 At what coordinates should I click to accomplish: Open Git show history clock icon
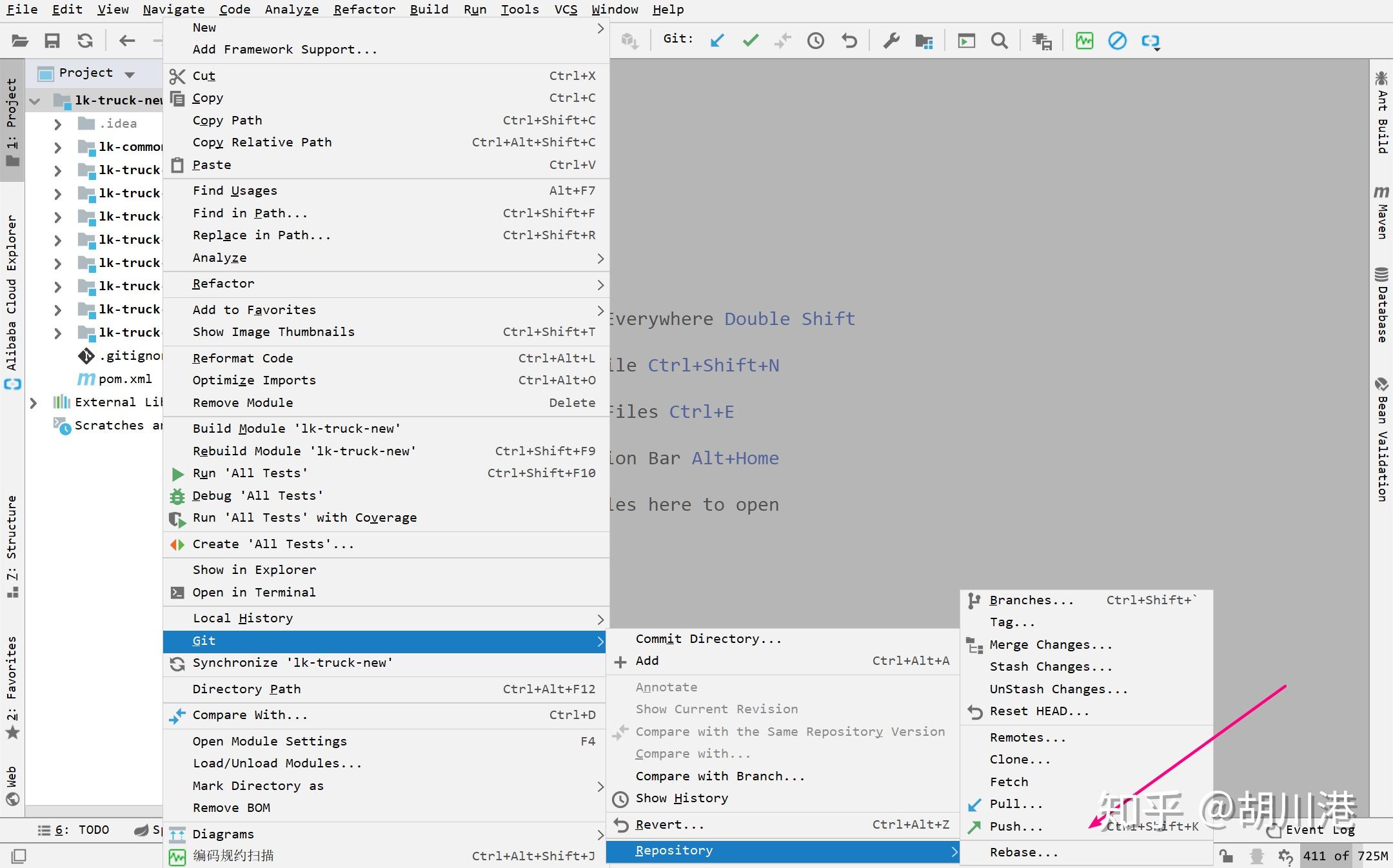click(x=816, y=41)
